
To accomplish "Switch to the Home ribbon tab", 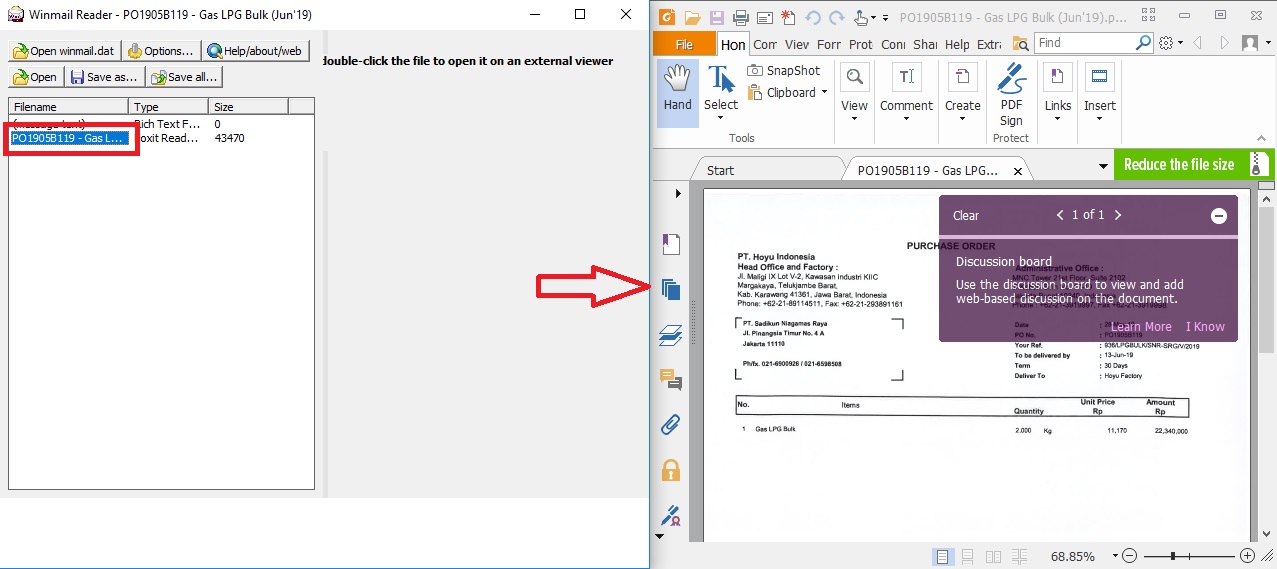I will [x=733, y=44].
